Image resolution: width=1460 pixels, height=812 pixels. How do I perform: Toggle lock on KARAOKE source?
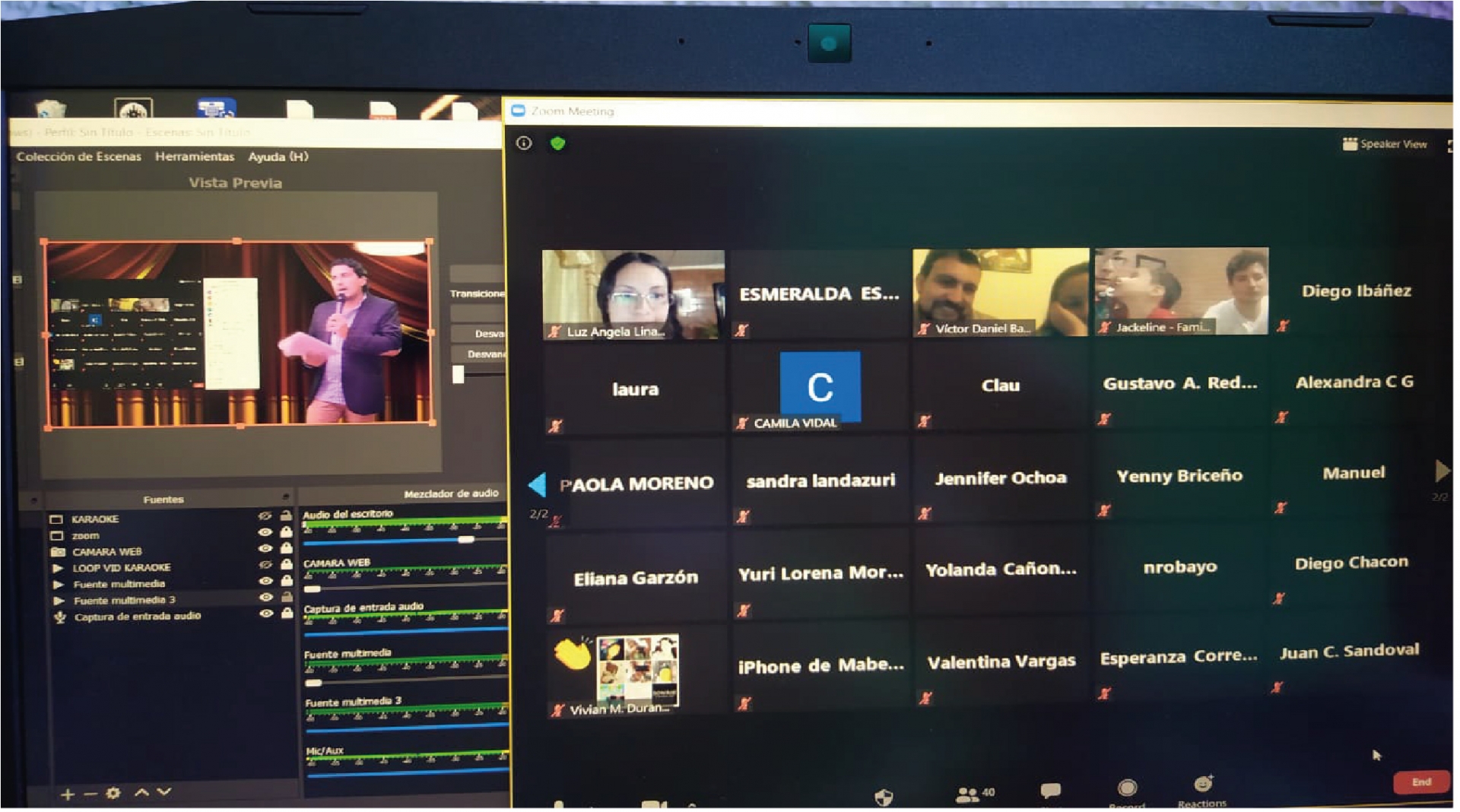(x=286, y=516)
